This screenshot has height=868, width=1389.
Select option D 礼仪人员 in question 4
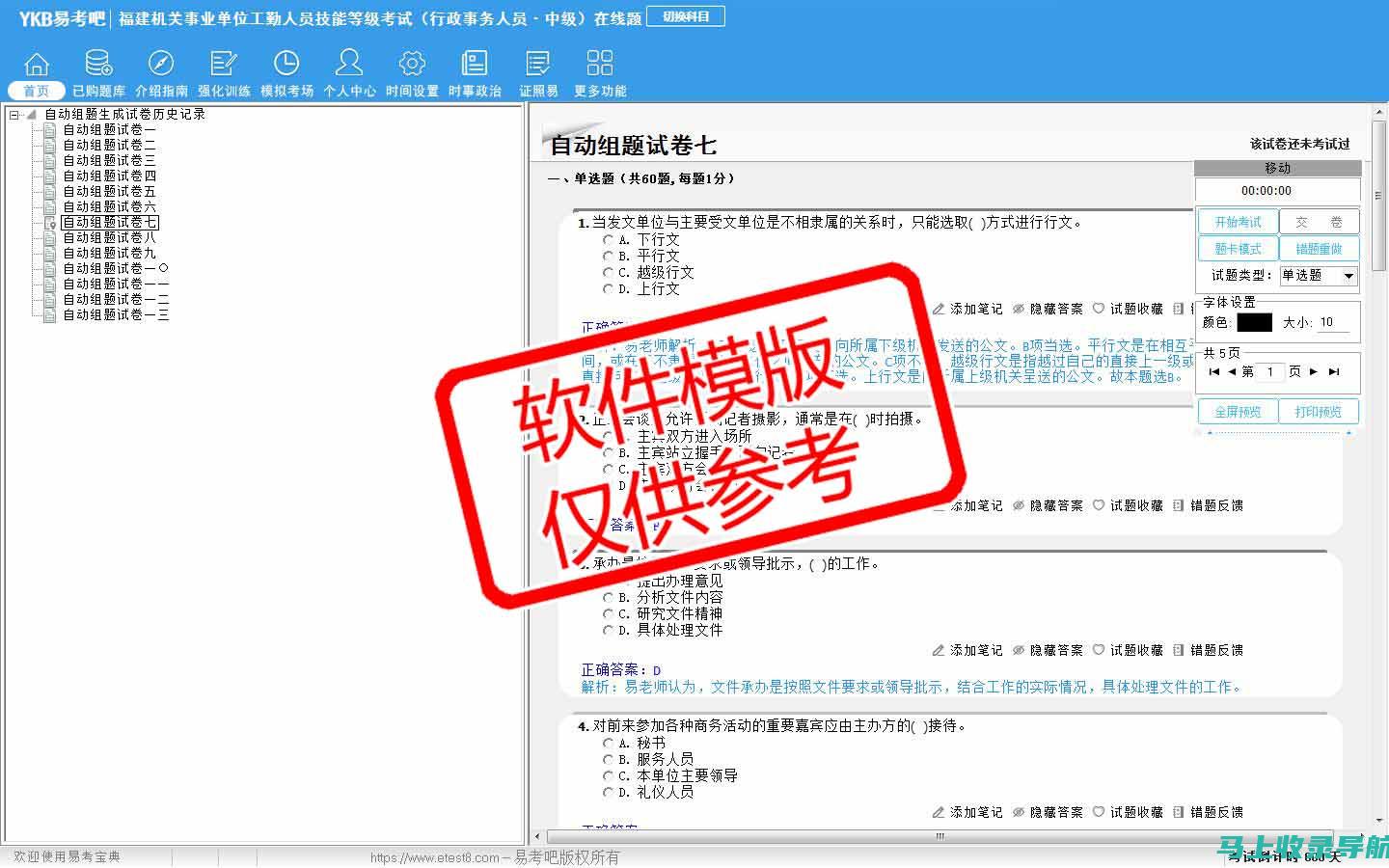click(x=608, y=792)
